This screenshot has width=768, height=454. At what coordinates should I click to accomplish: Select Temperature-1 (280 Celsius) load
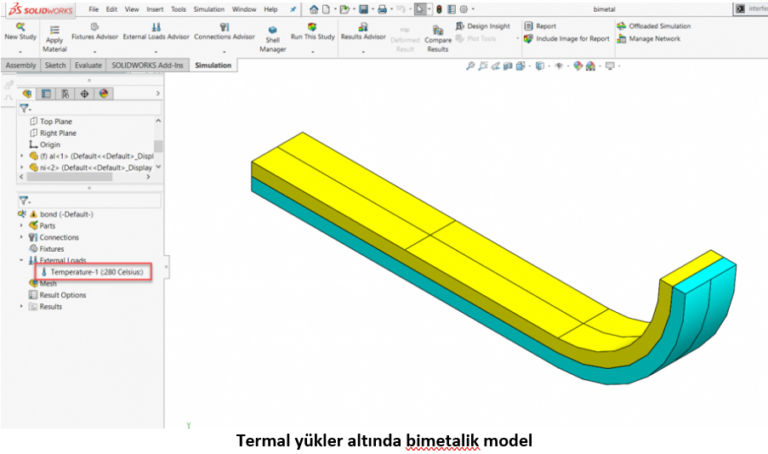(x=96, y=272)
